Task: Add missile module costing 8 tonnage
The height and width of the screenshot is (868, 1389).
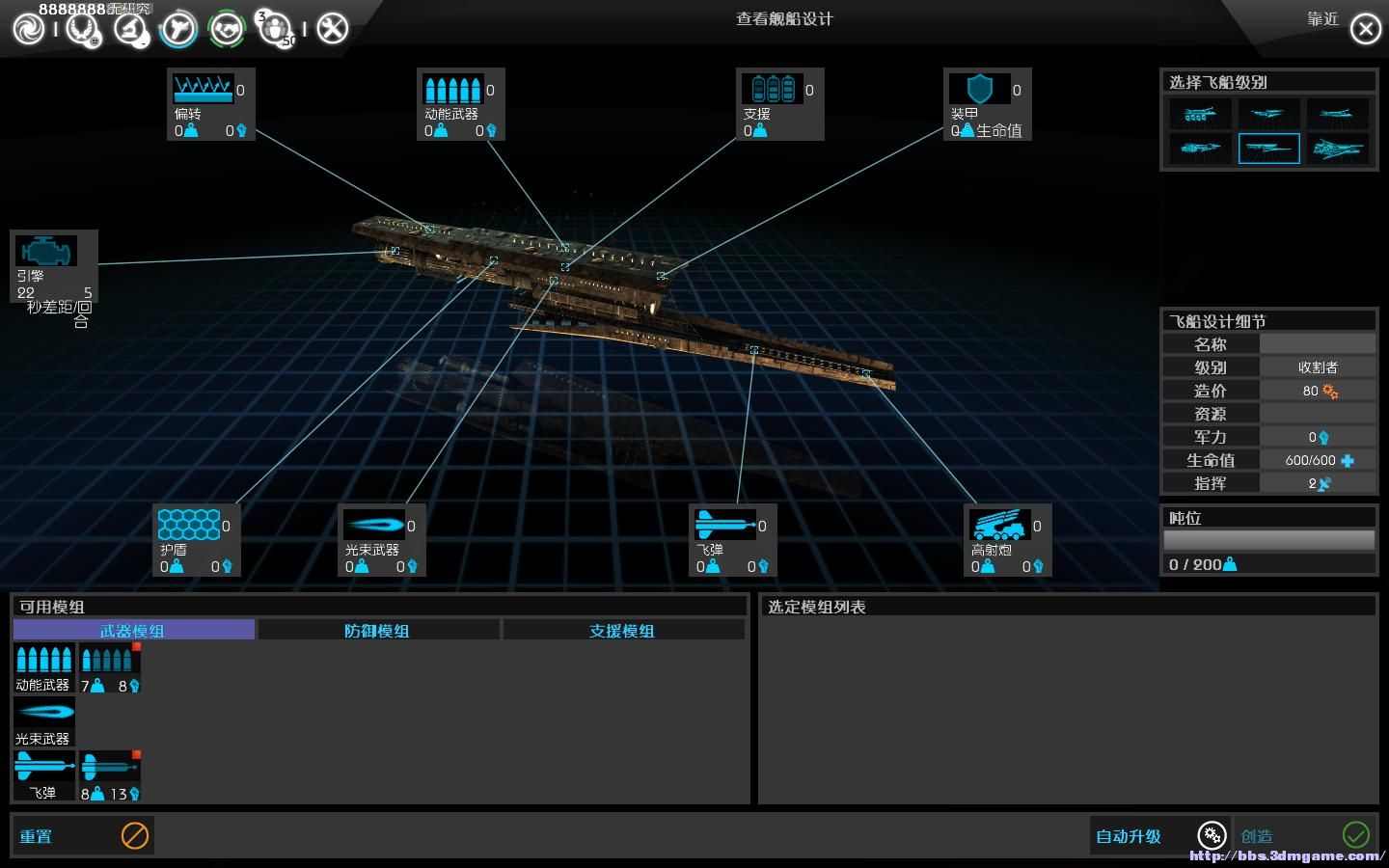Action: point(110,775)
